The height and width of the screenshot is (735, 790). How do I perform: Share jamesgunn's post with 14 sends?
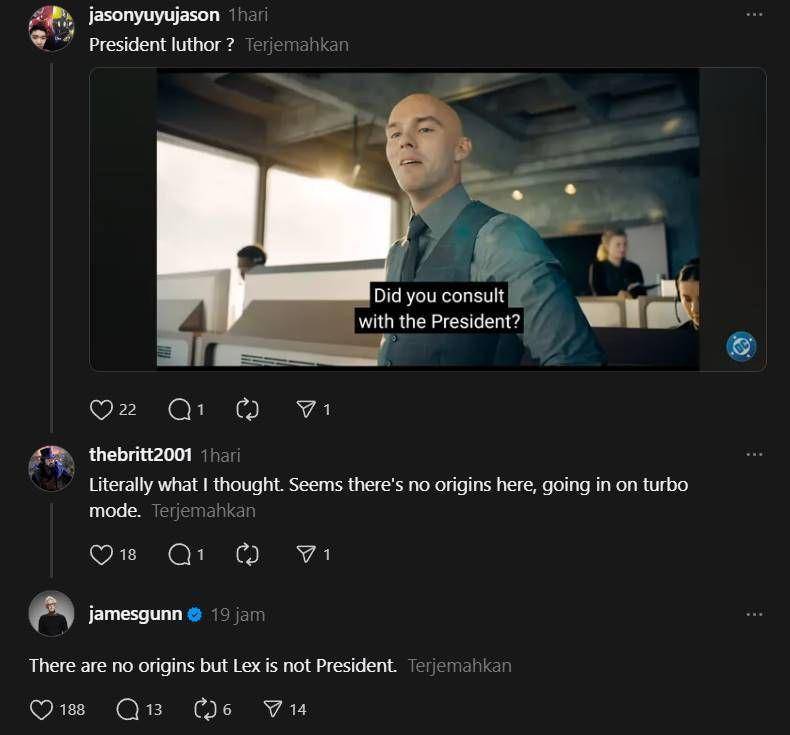tap(273, 710)
